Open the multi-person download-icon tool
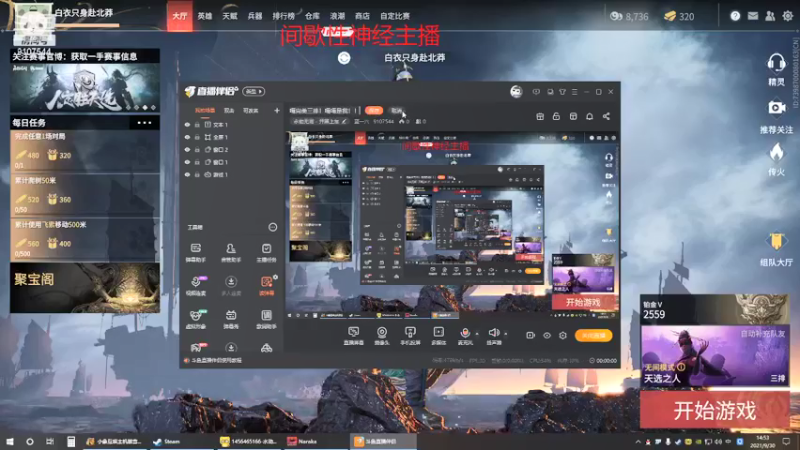 [x=231, y=286]
